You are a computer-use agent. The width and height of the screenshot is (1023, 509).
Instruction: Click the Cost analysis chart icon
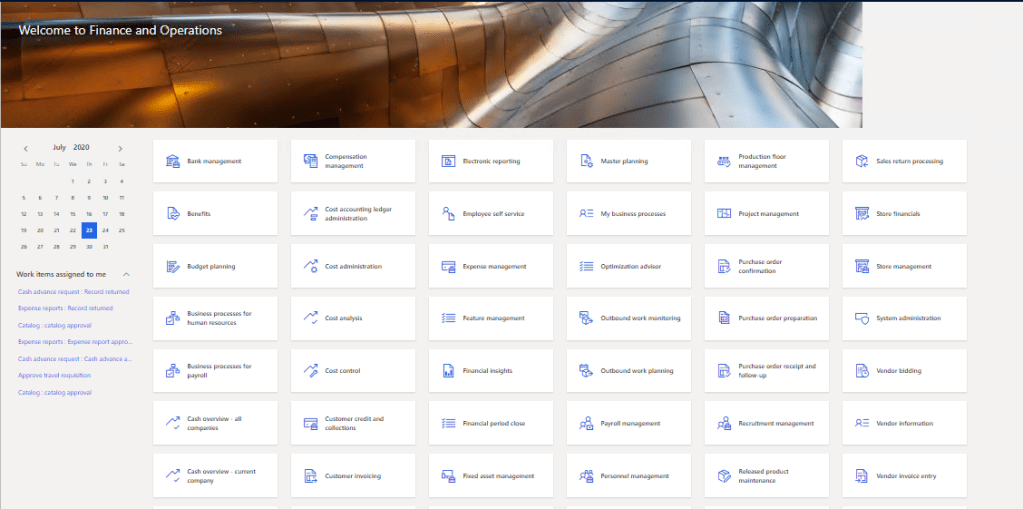coord(310,318)
